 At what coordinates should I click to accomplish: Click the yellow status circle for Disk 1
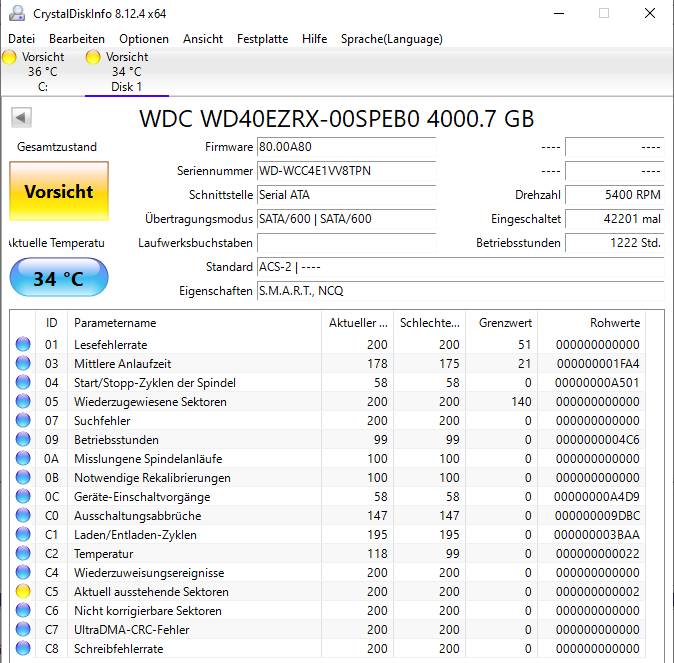coord(93,57)
